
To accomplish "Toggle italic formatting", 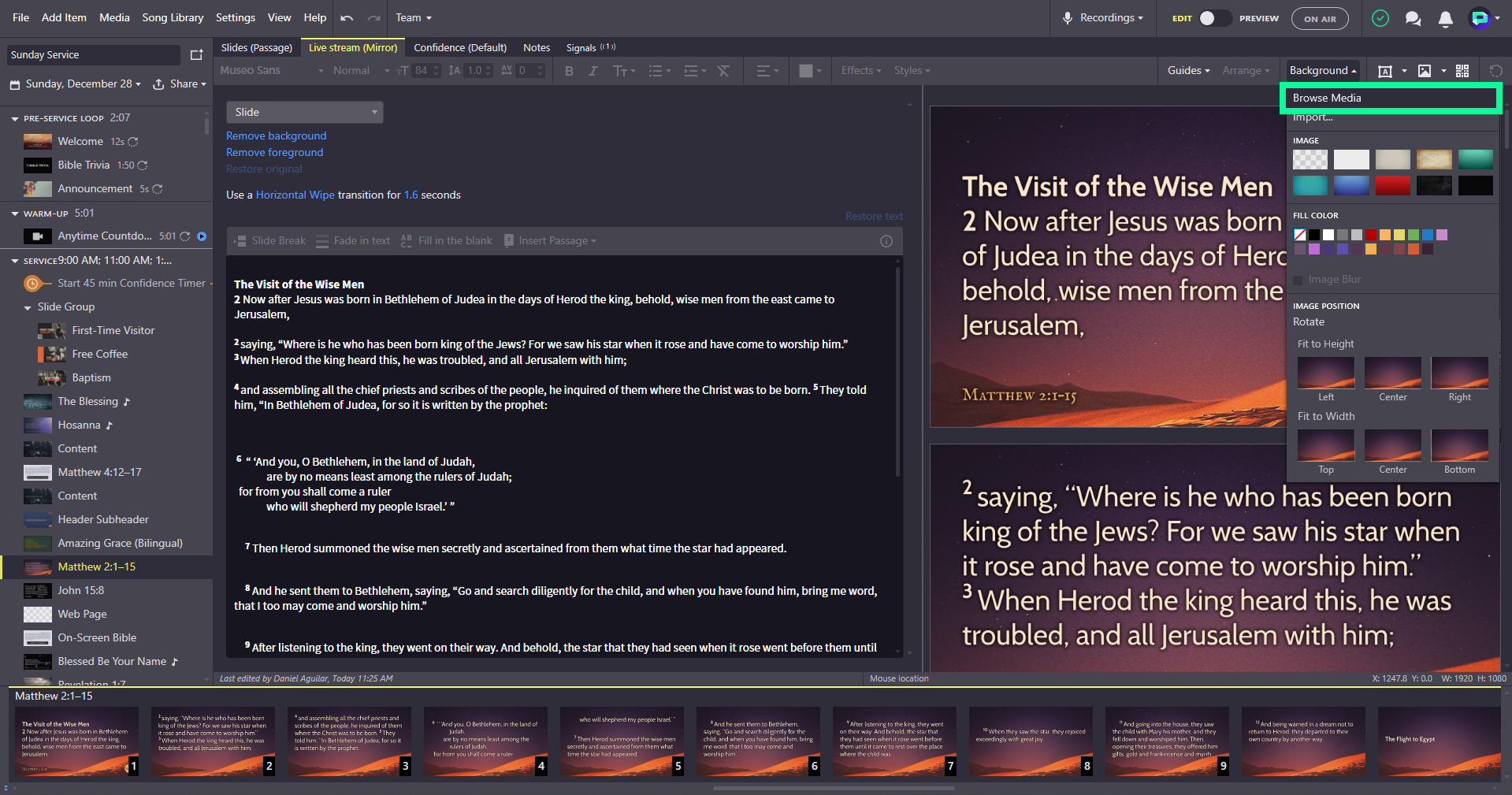I will point(593,71).
